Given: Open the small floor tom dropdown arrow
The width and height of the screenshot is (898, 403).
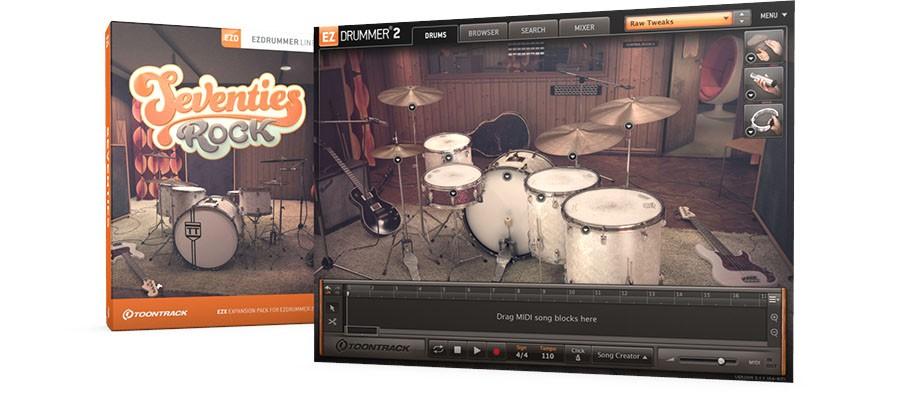Looking at the screenshot, I should tap(540, 198).
